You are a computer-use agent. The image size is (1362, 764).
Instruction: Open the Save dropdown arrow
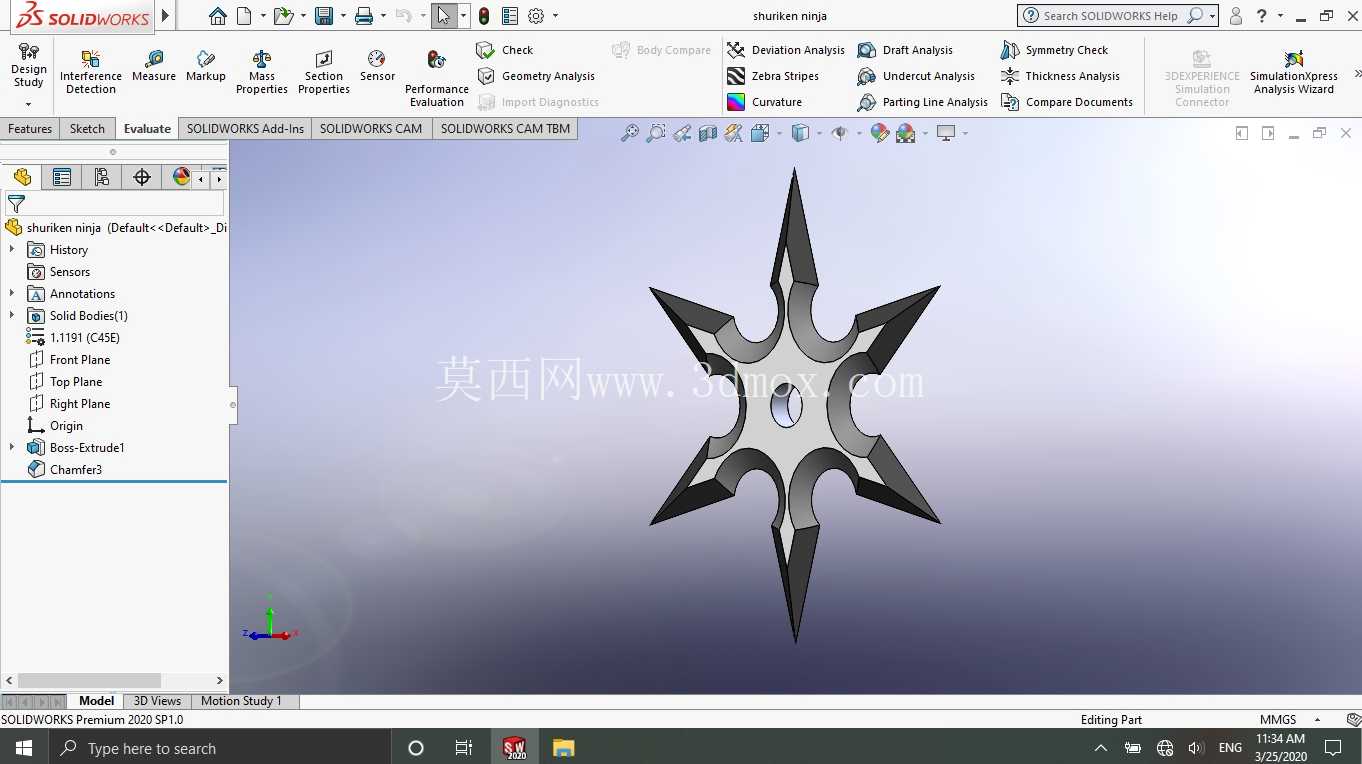click(x=342, y=16)
